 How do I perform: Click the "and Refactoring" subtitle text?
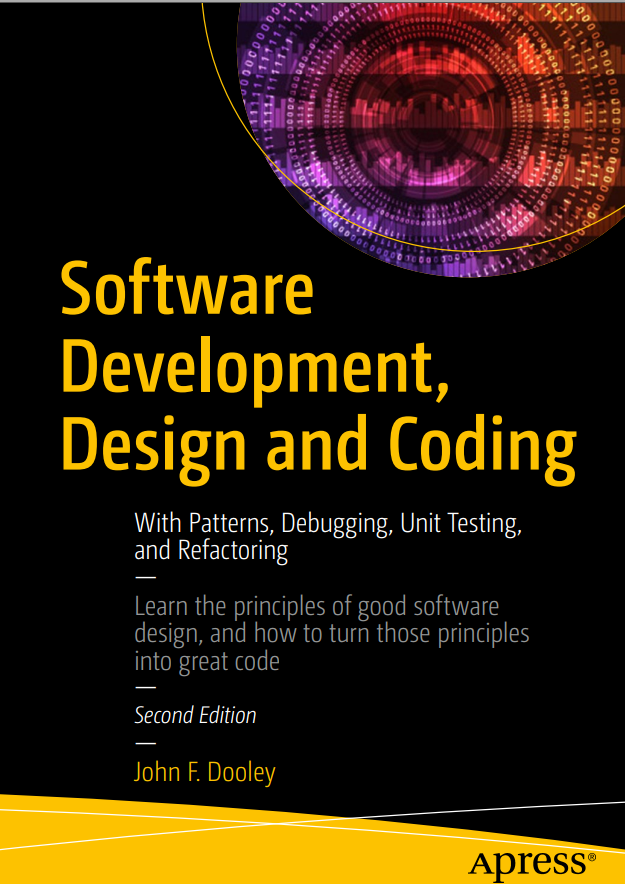tap(211, 551)
